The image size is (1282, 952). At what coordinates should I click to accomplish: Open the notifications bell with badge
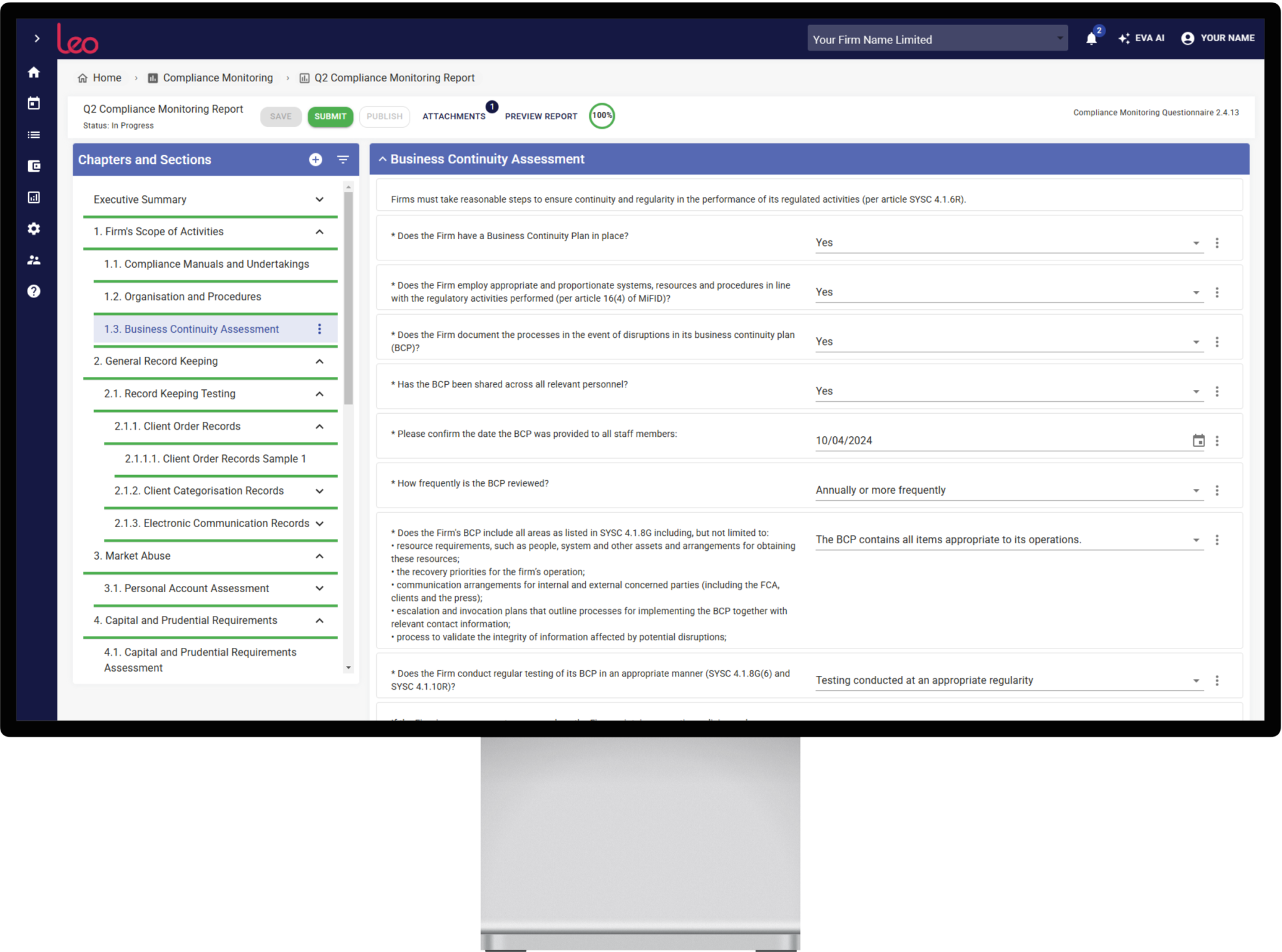coord(1091,38)
